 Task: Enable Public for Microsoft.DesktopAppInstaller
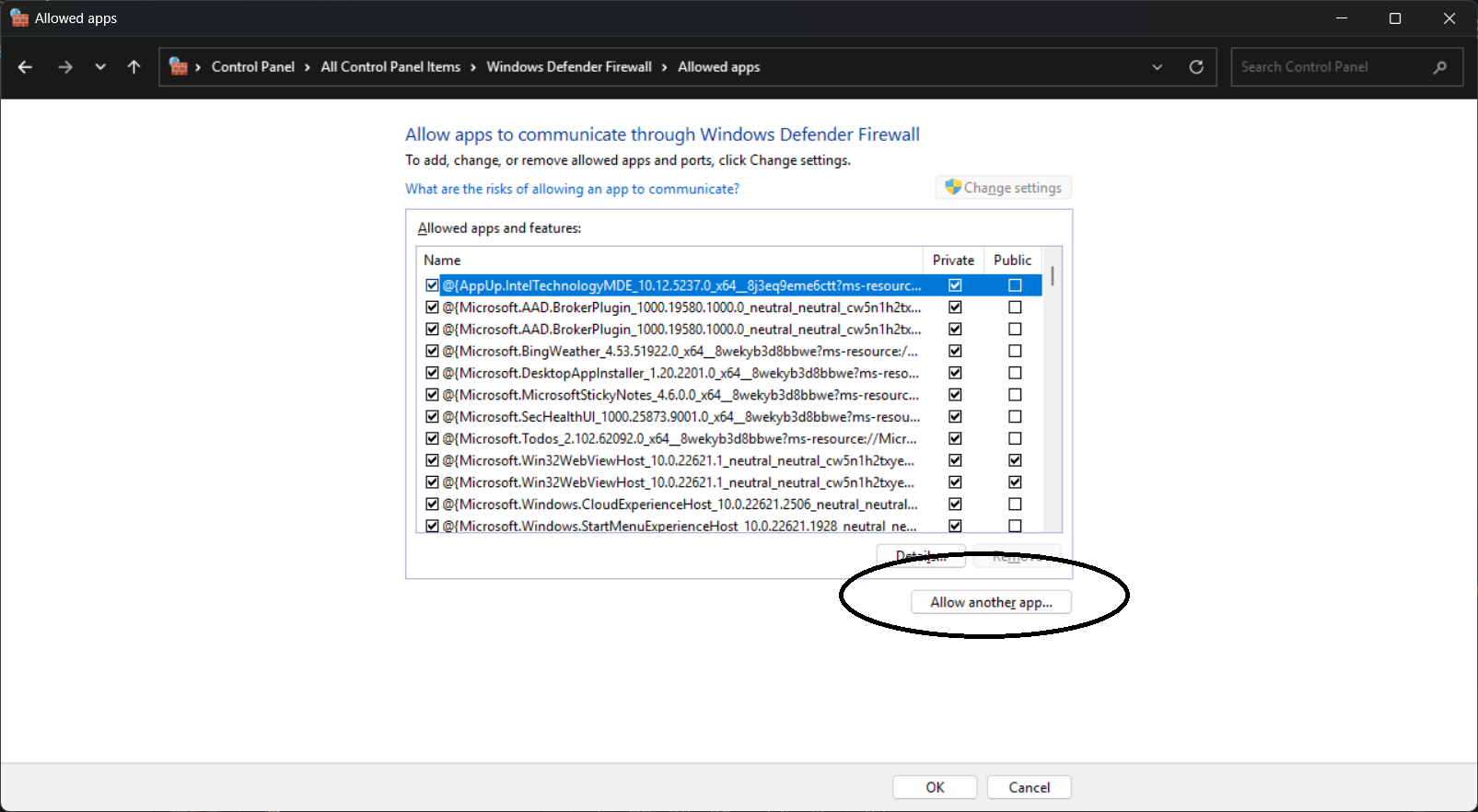tap(1015, 373)
